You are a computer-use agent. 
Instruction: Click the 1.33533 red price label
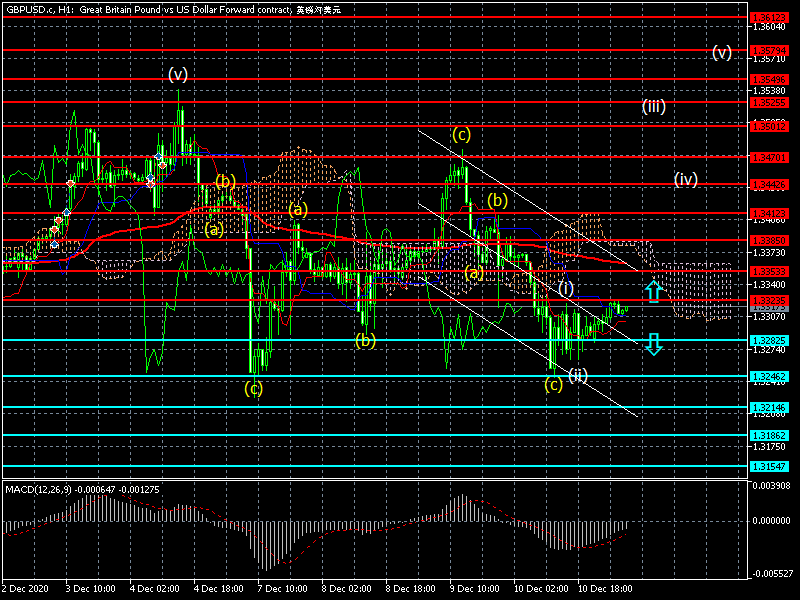tap(769, 271)
